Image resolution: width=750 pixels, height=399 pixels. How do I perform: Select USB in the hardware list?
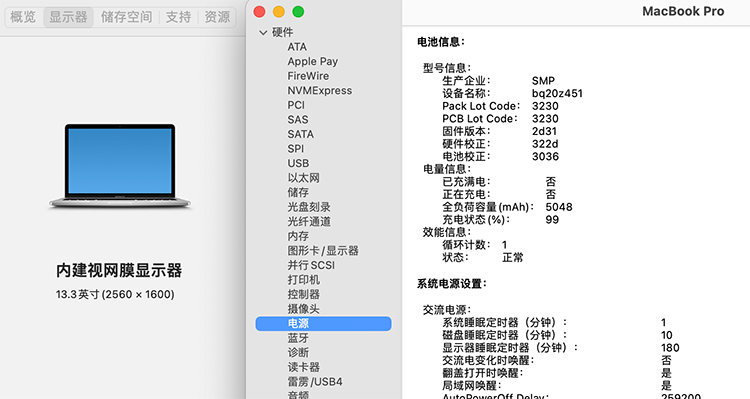click(x=298, y=164)
